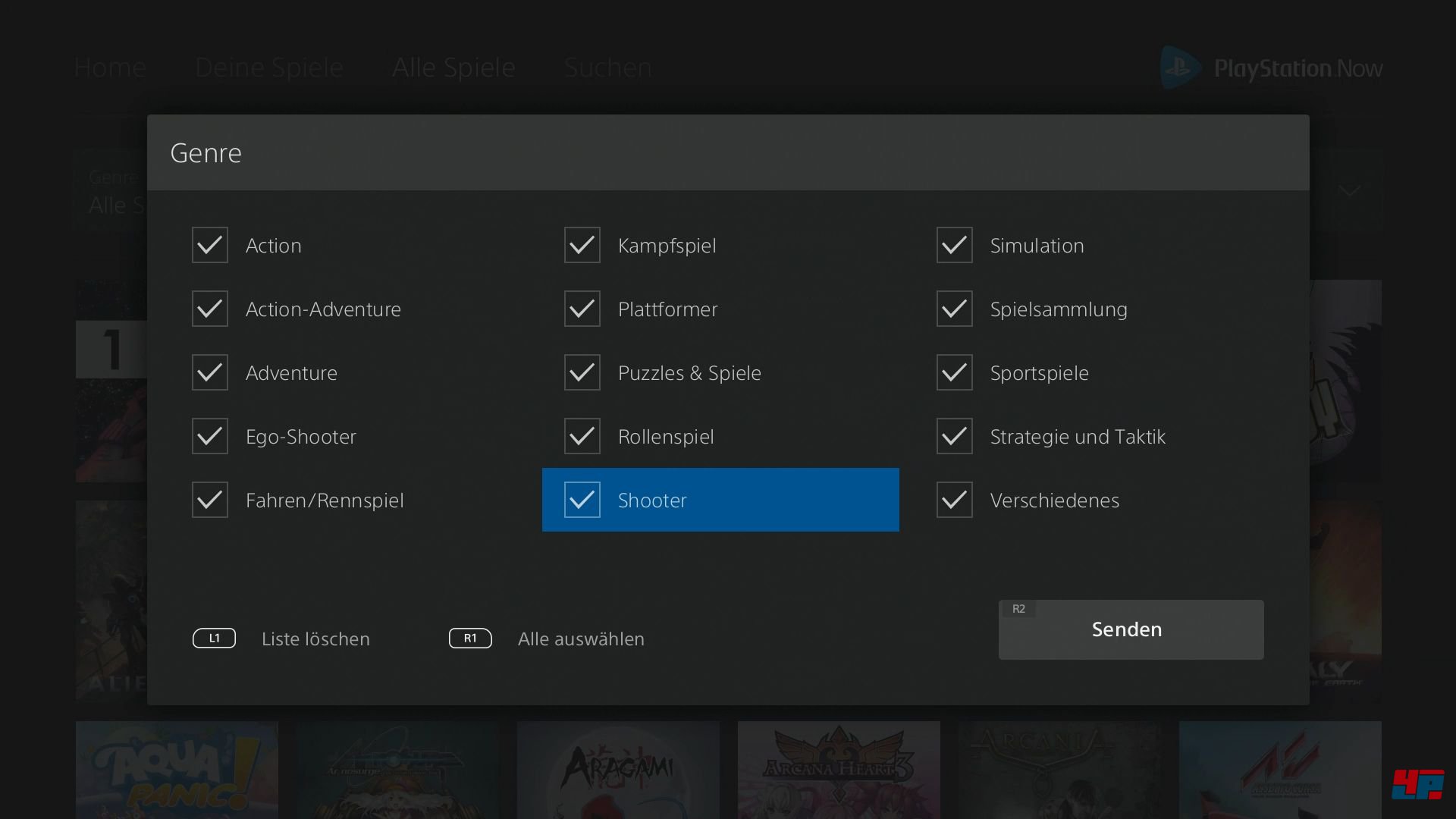
Task: Expand the filter dropdown chevron
Action: 1349,190
